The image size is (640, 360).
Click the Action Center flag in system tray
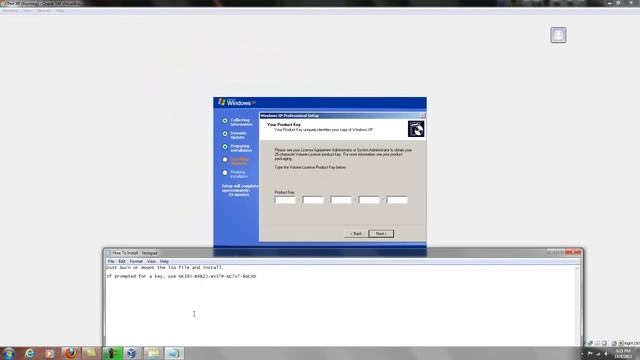(x=590, y=353)
